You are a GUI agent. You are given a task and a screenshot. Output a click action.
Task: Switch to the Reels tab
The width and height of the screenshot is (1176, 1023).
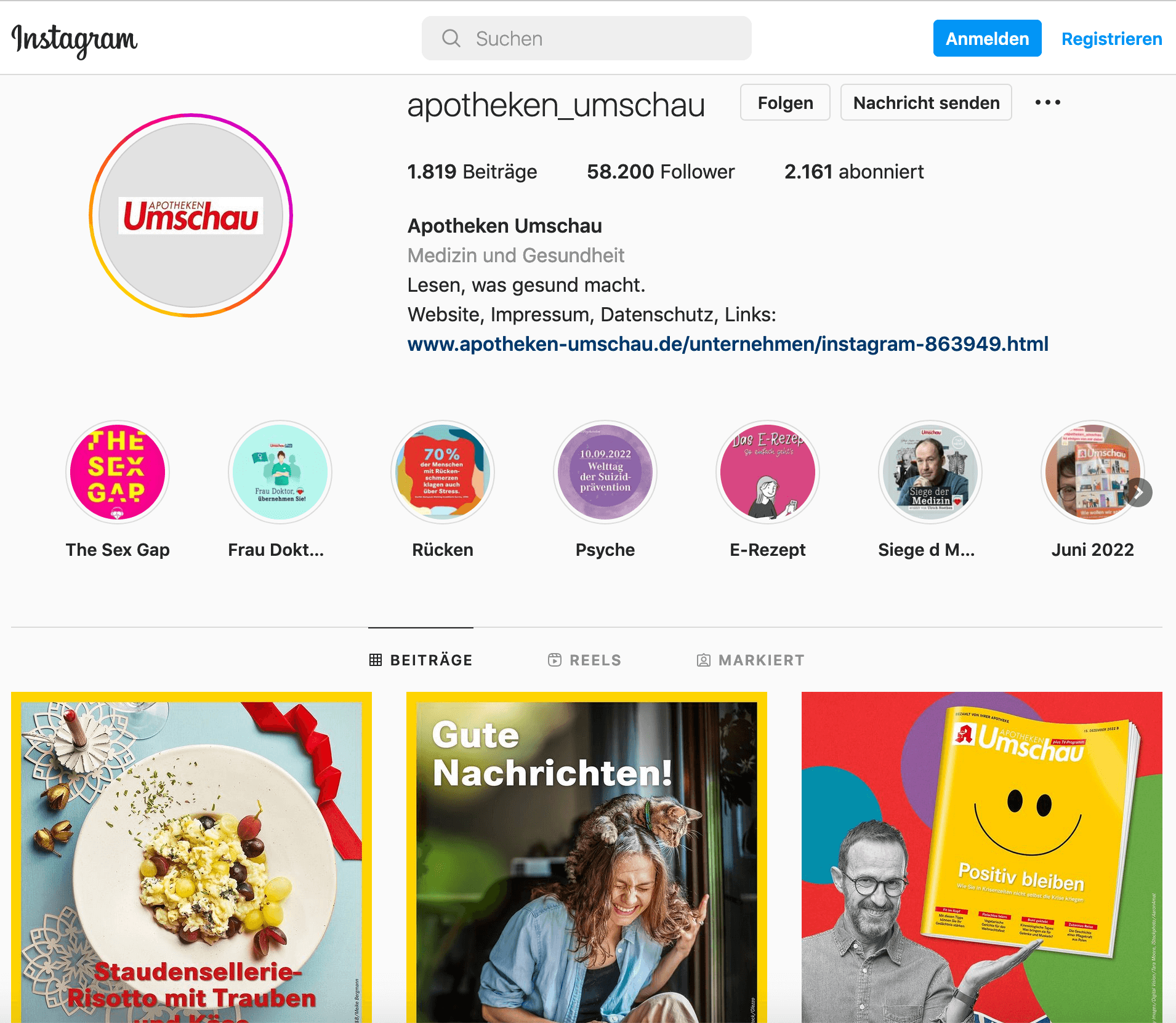pyautogui.click(x=584, y=660)
